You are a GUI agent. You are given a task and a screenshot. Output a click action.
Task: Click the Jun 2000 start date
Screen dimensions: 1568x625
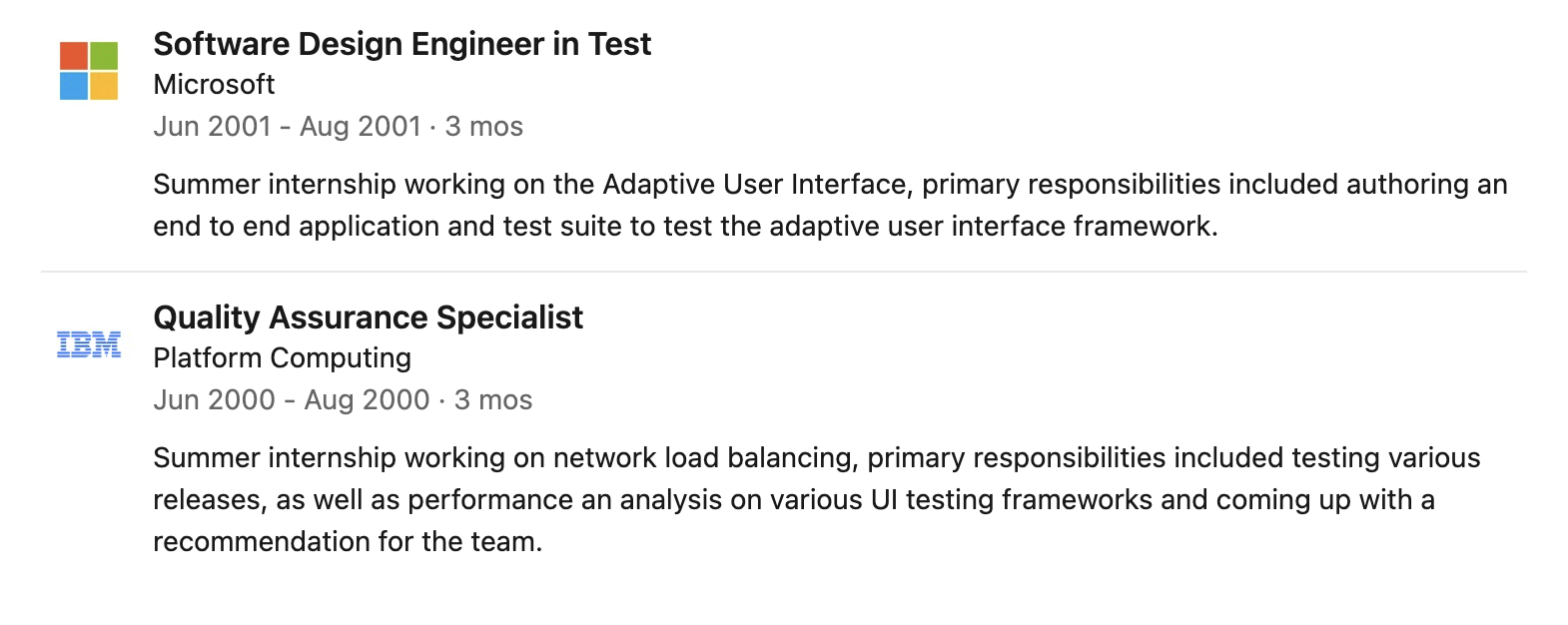[x=215, y=399]
